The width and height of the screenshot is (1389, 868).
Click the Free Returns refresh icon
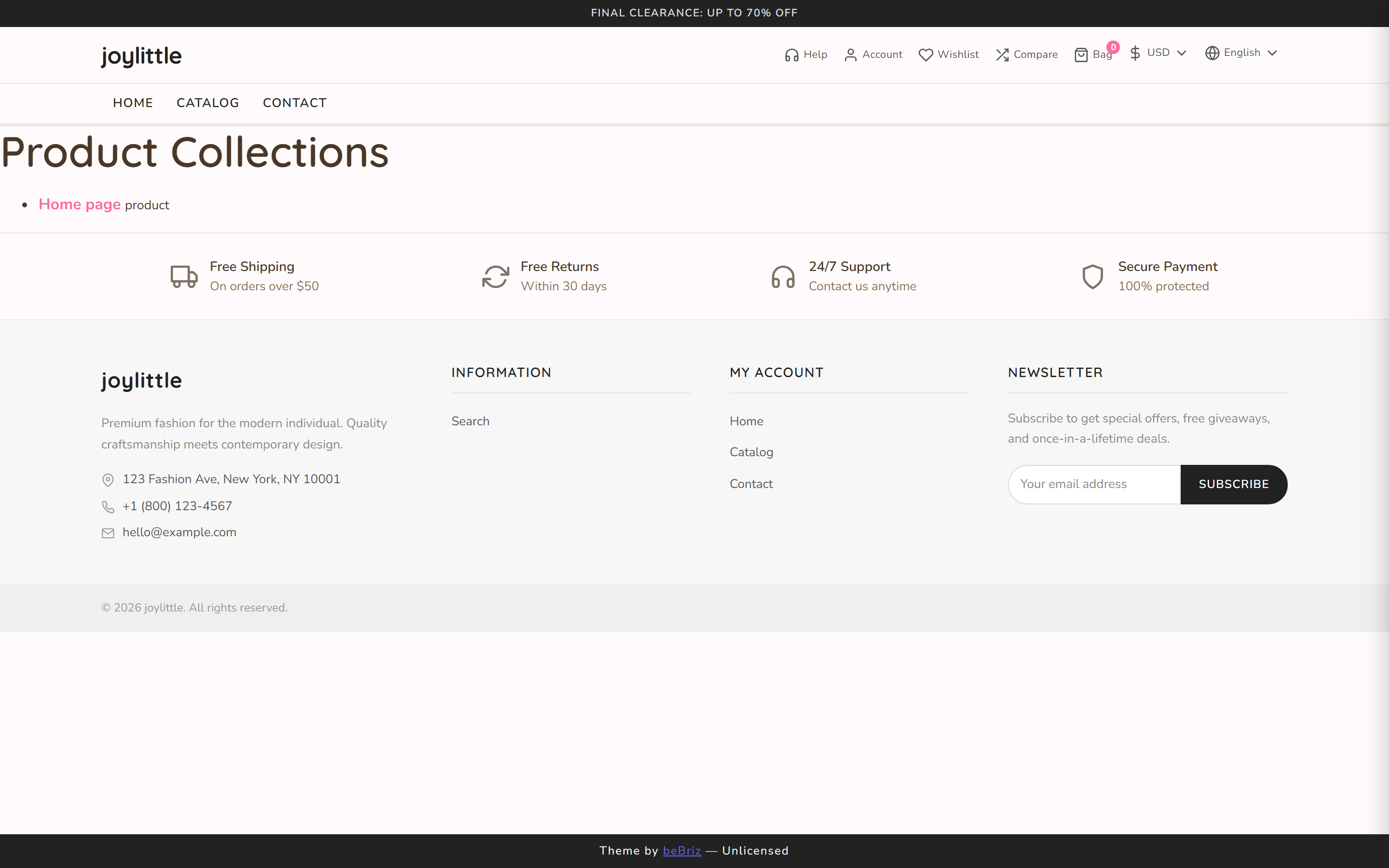tap(495, 277)
